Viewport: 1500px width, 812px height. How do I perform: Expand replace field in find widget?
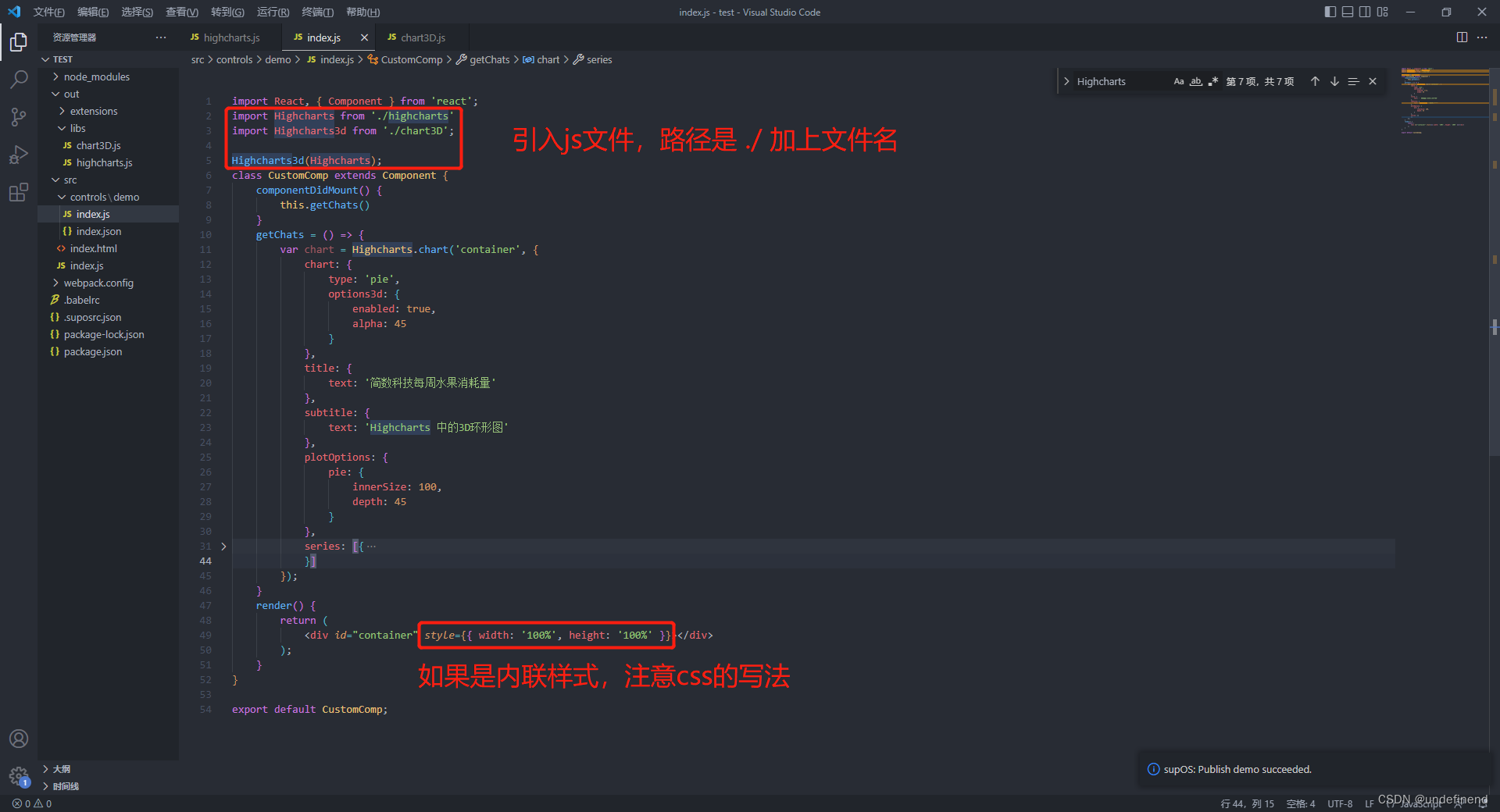(1066, 81)
